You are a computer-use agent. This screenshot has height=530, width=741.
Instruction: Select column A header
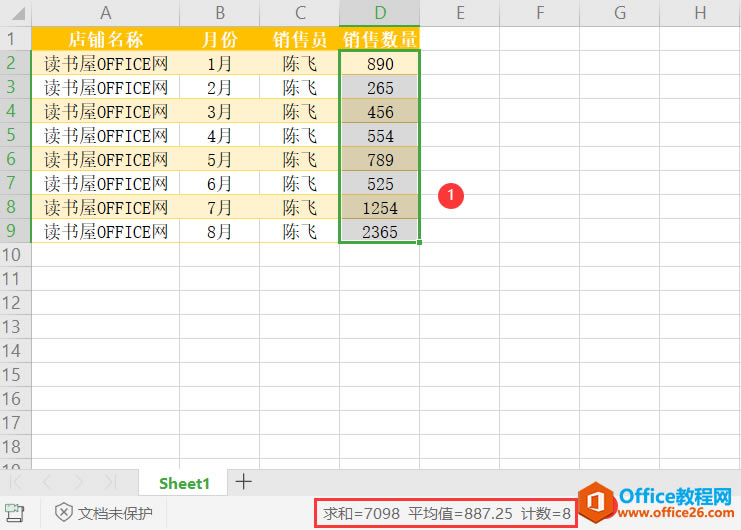[105, 13]
